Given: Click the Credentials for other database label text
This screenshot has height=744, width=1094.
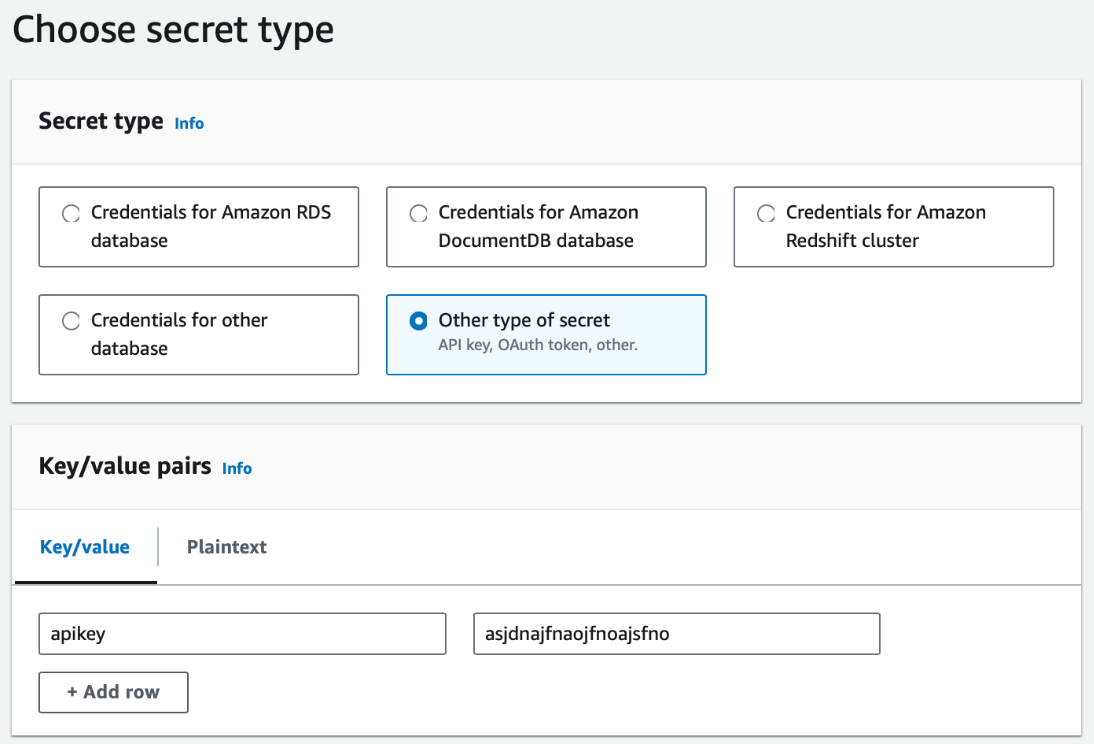Looking at the screenshot, I should click(x=179, y=334).
